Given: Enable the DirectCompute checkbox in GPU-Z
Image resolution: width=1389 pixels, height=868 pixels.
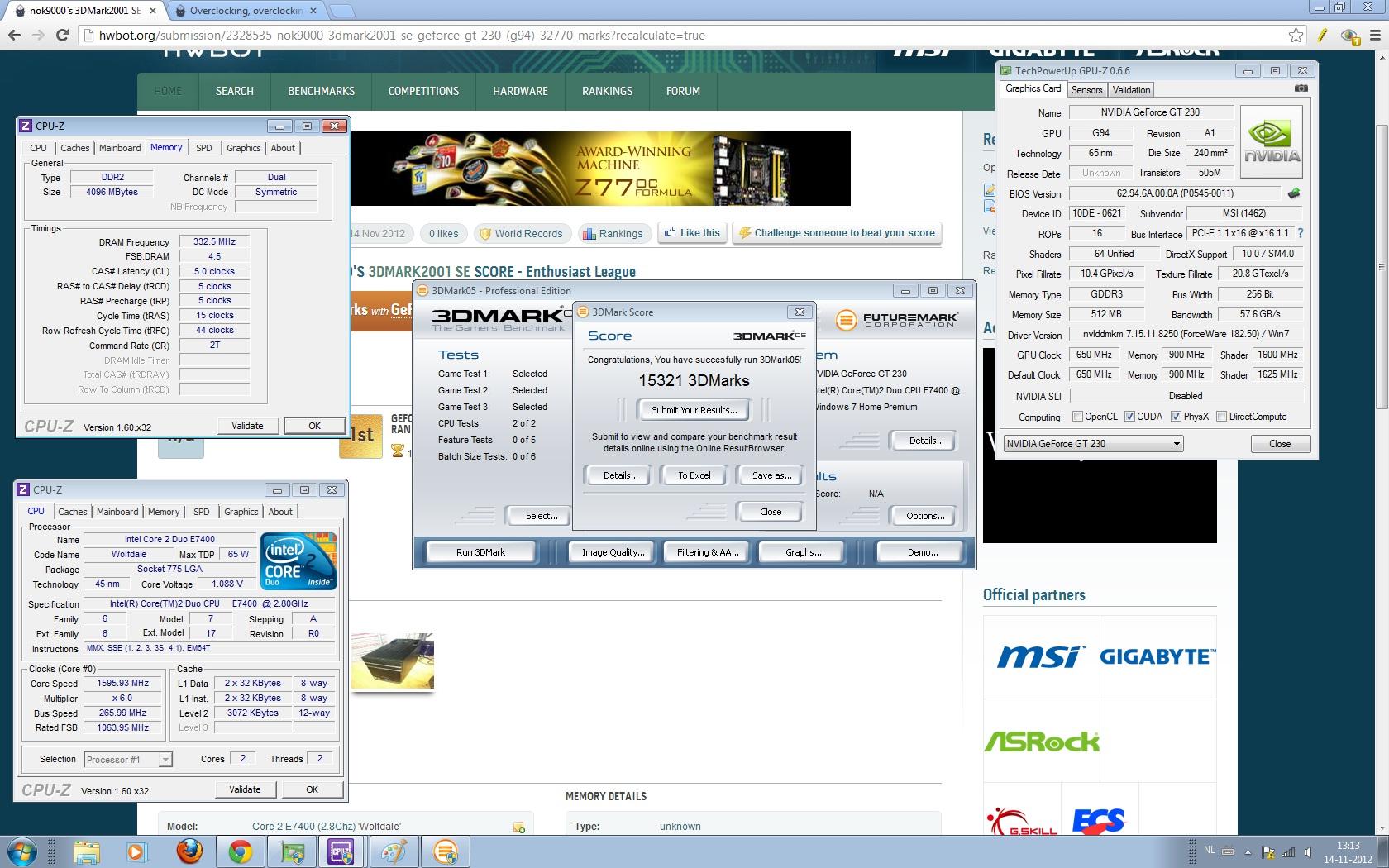Looking at the screenshot, I should coord(1221,417).
